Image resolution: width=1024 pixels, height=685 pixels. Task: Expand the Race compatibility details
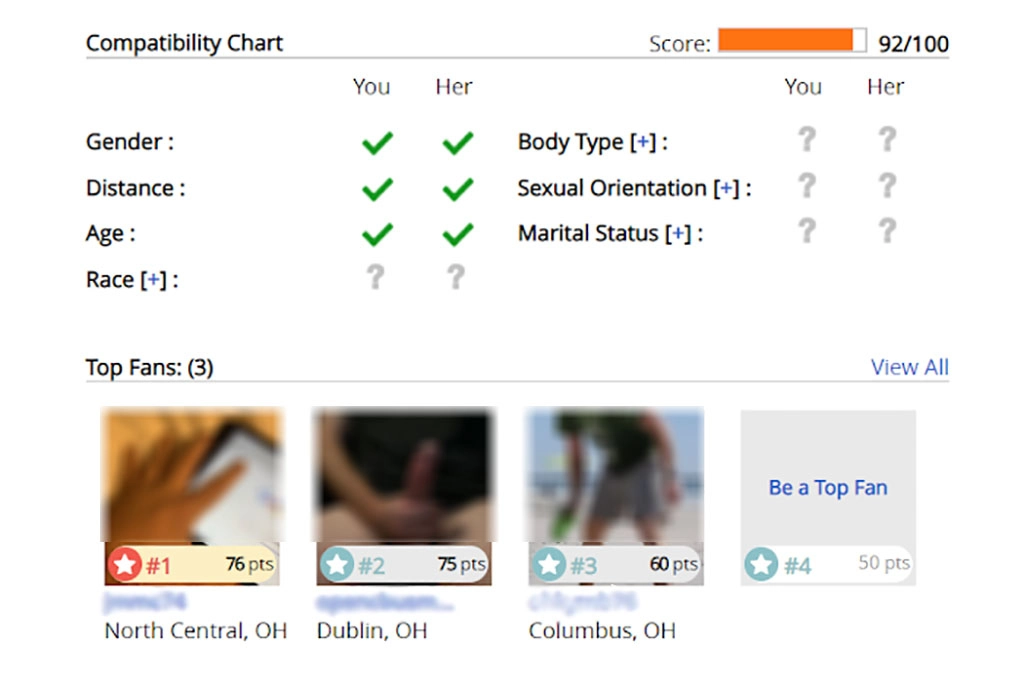pos(155,280)
